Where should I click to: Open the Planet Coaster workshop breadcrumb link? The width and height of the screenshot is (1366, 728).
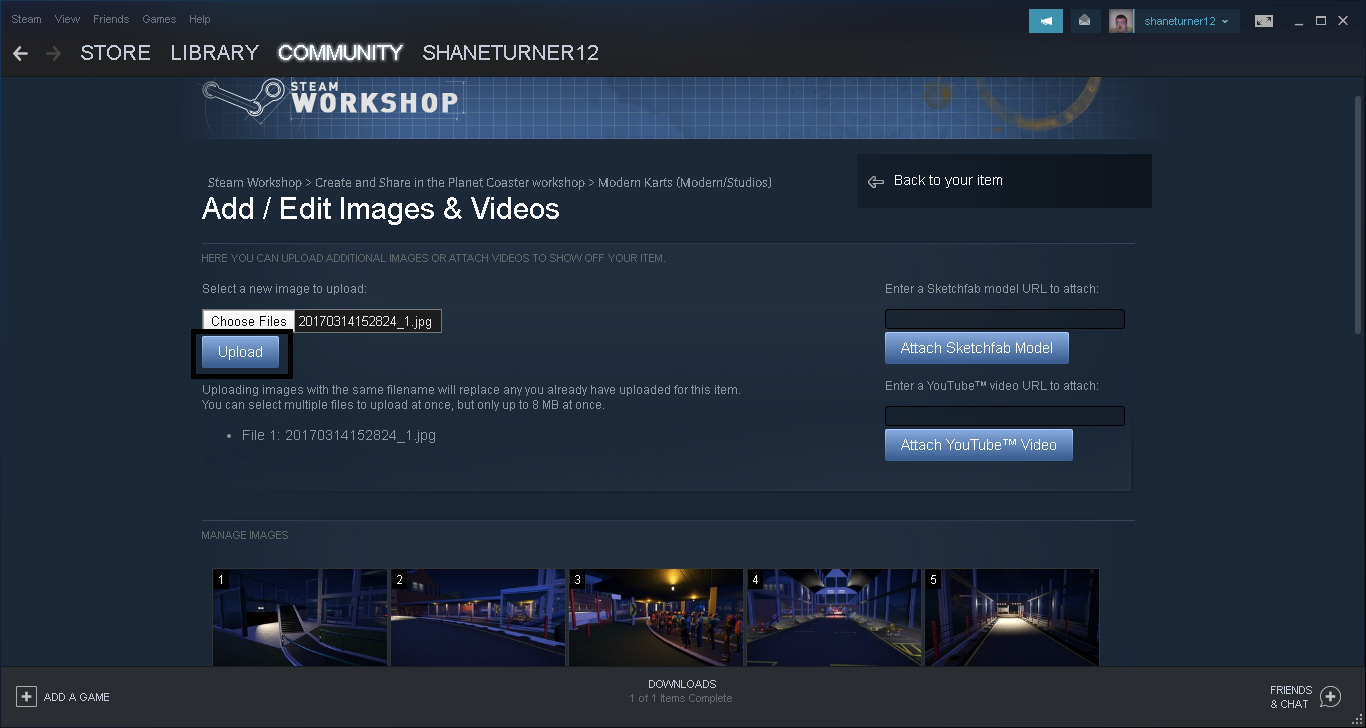[450, 183]
